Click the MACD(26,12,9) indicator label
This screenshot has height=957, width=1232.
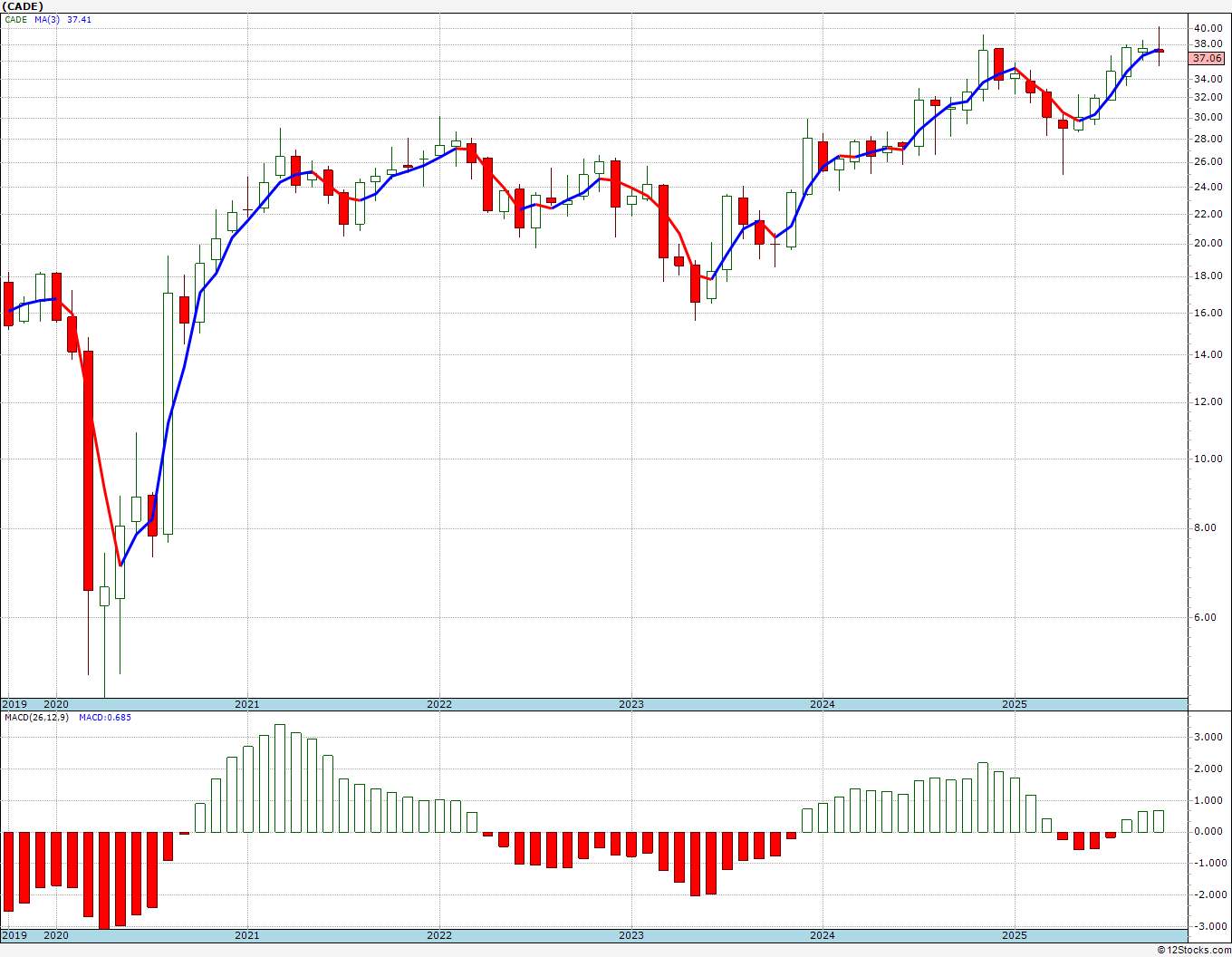tap(36, 718)
